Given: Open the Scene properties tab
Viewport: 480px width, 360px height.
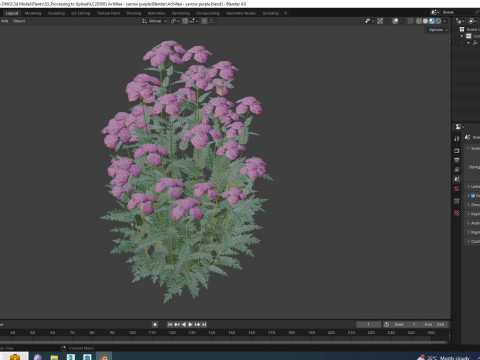Looking at the screenshot, I should pos(457,179).
